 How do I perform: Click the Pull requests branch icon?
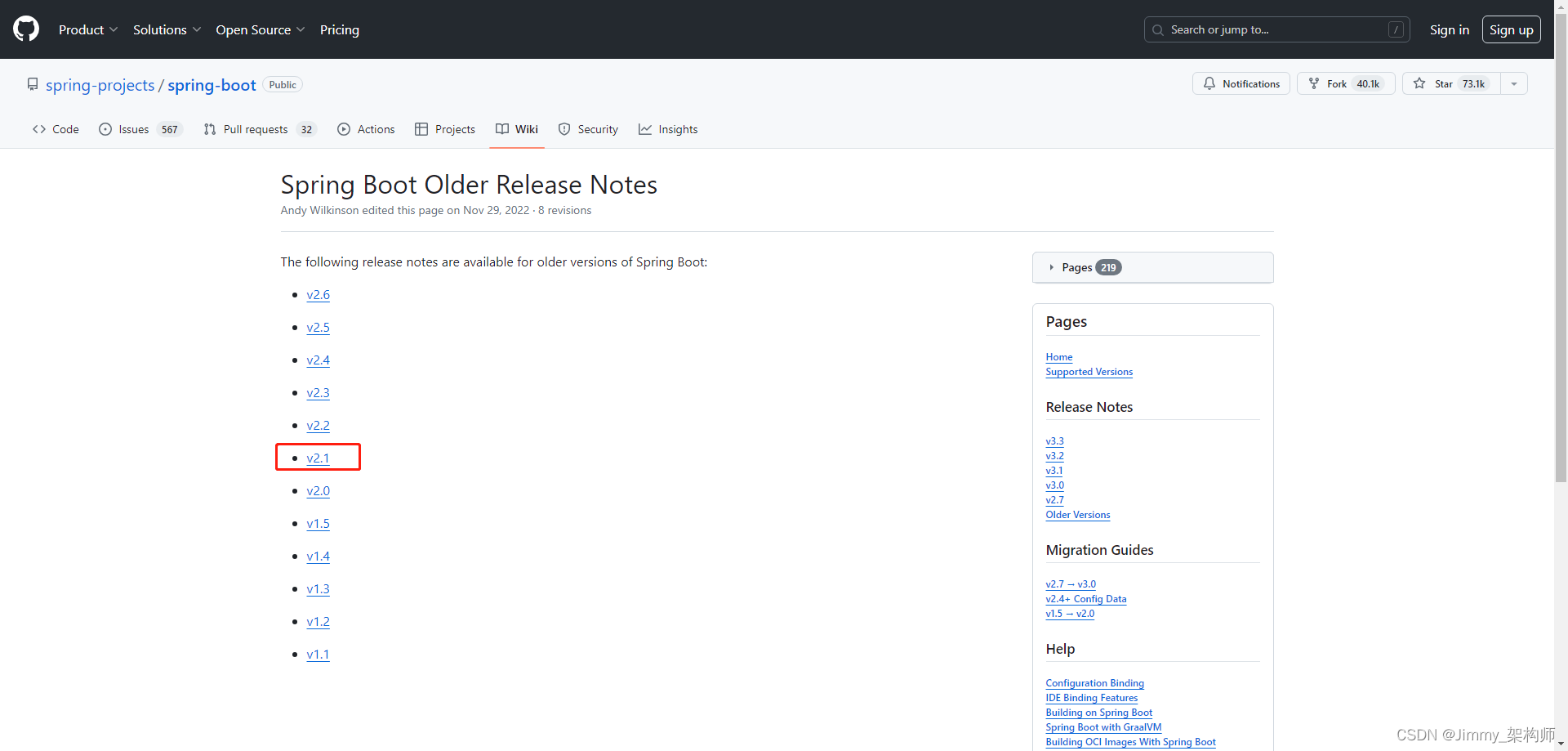210,129
